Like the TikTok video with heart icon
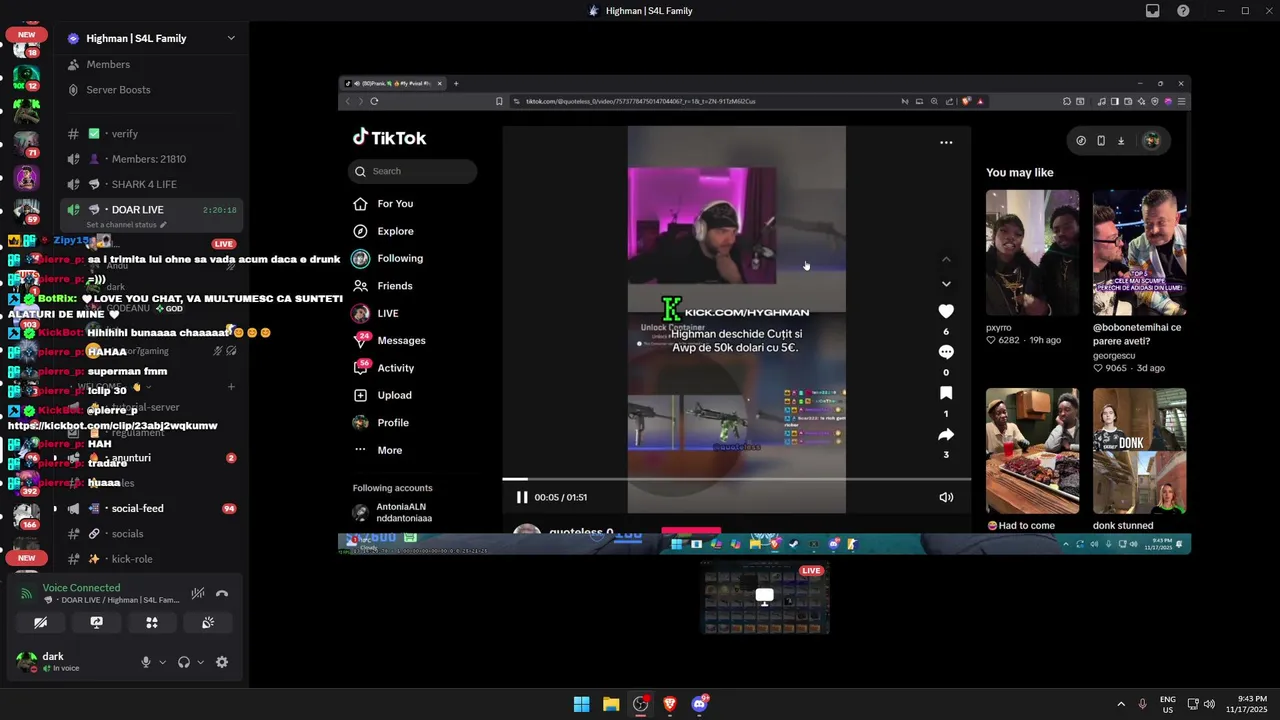The width and height of the screenshot is (1280, 720). pyautogui.click(x=946, y=311)
